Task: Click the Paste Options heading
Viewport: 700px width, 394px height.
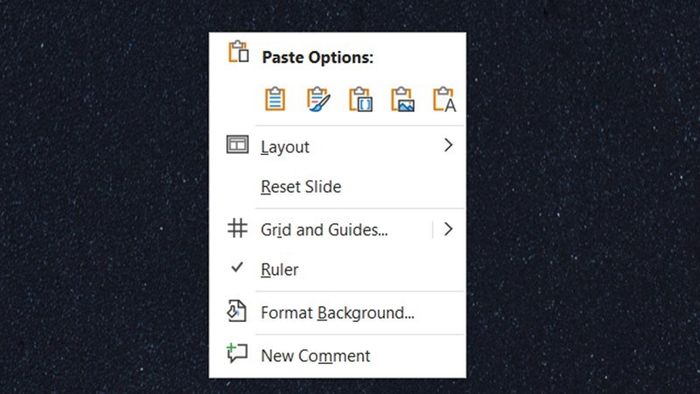Action: click(317, 58)
